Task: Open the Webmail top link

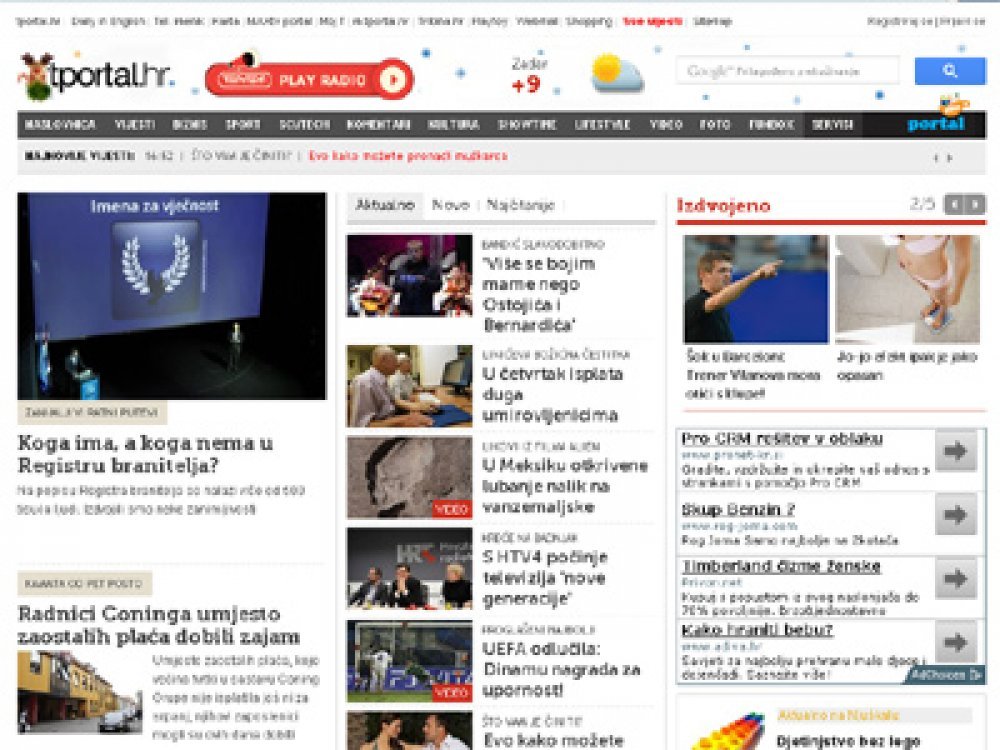Action: (537, 21)
